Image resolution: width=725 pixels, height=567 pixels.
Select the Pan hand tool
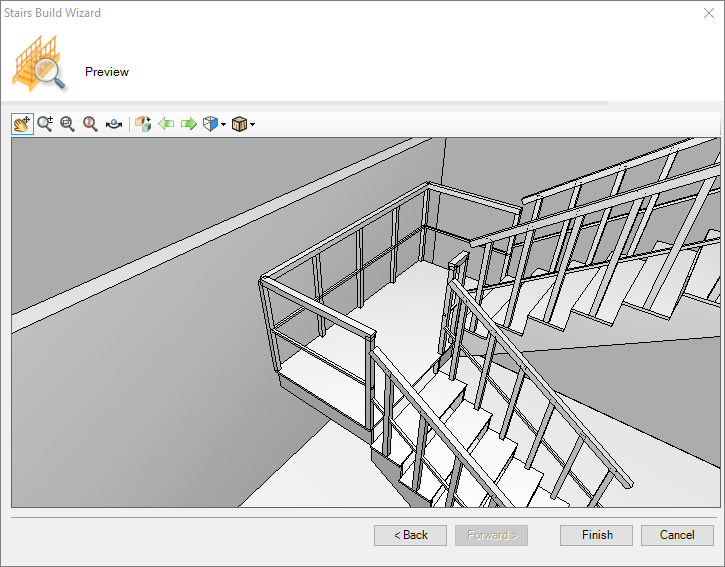point(22,124)
